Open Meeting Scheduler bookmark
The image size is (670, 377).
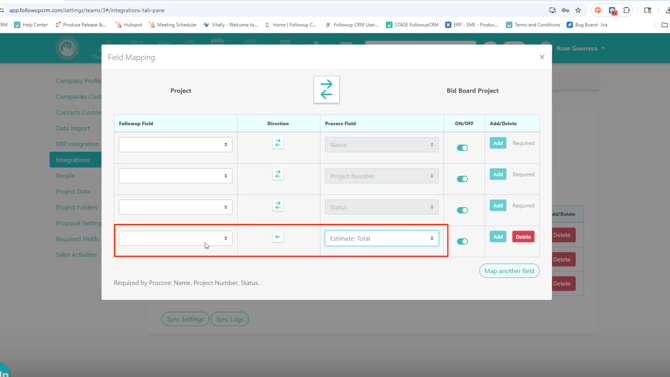[x=173, y=25]
